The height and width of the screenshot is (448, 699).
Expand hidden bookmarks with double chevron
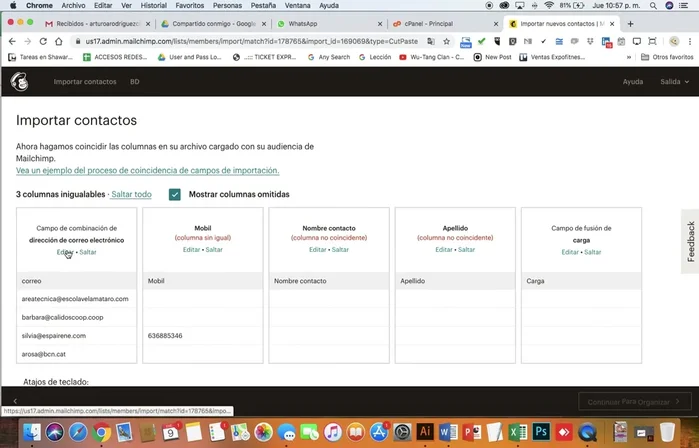[629, 57]
